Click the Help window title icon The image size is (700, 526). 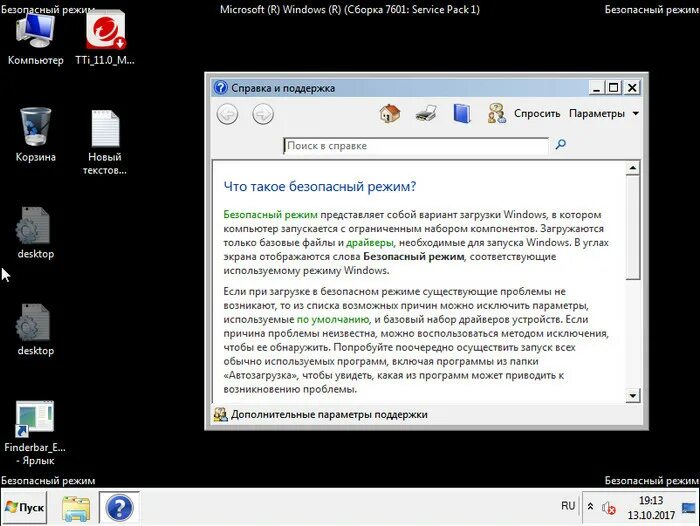tap(221, 88)
